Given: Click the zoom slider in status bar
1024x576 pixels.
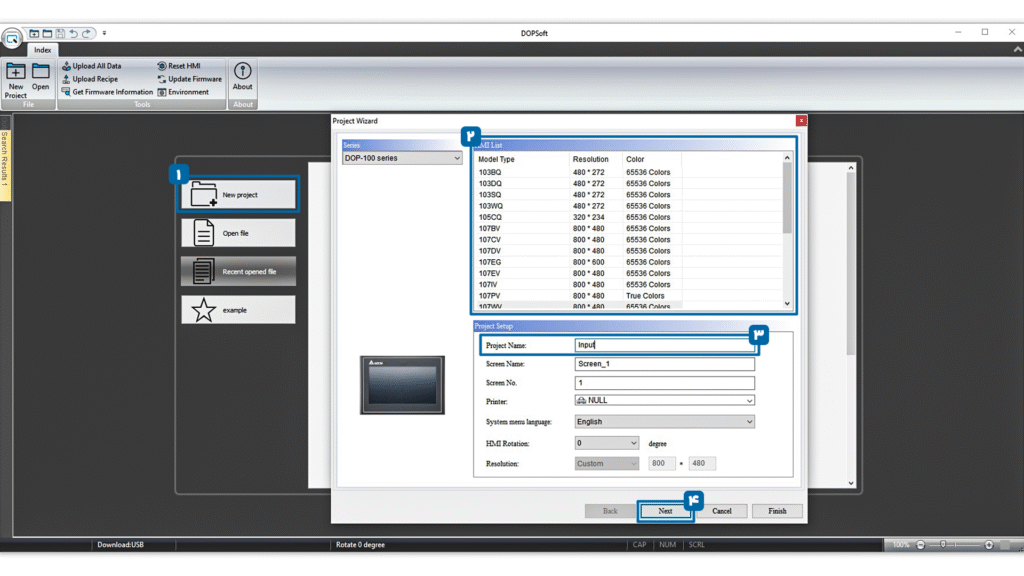Looking at the screenshot, I should point(955,545).
